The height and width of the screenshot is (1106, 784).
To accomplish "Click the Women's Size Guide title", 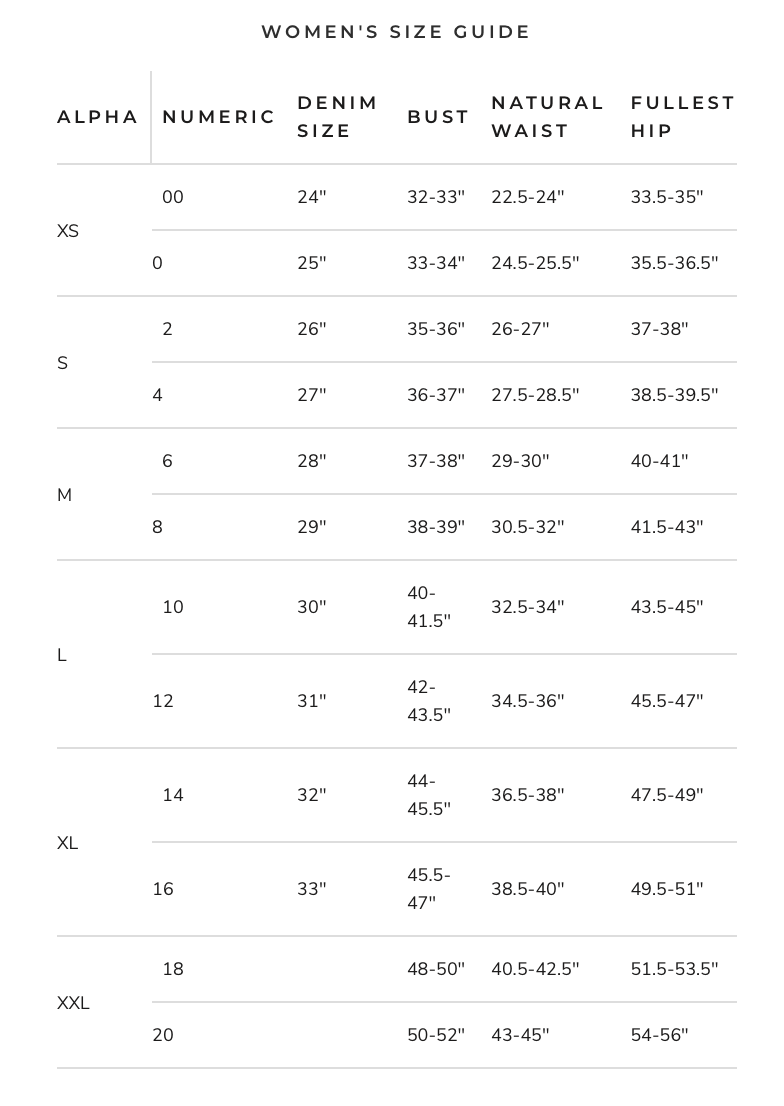I will (396, 32).
